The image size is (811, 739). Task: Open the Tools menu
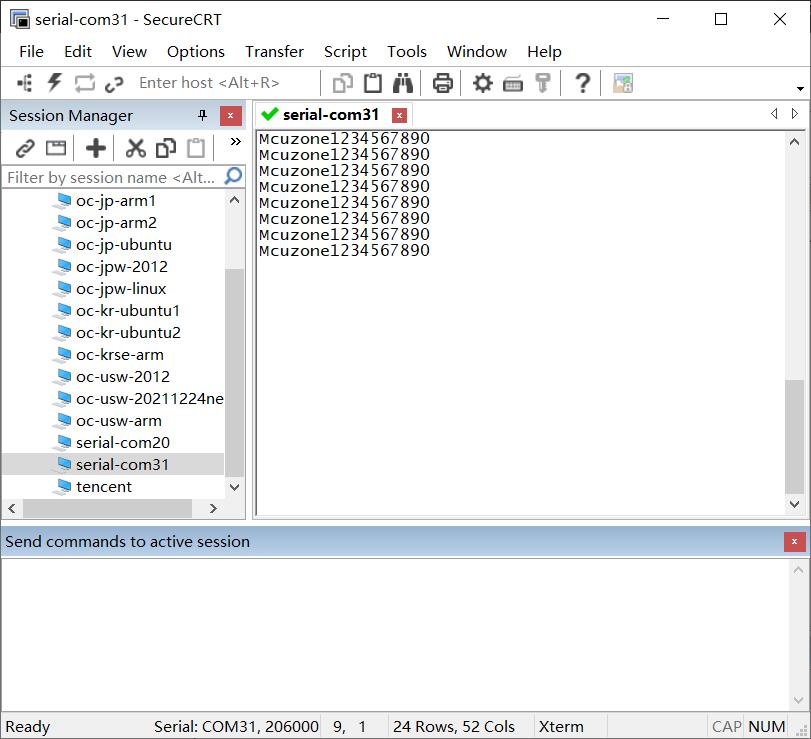[407, 52]
